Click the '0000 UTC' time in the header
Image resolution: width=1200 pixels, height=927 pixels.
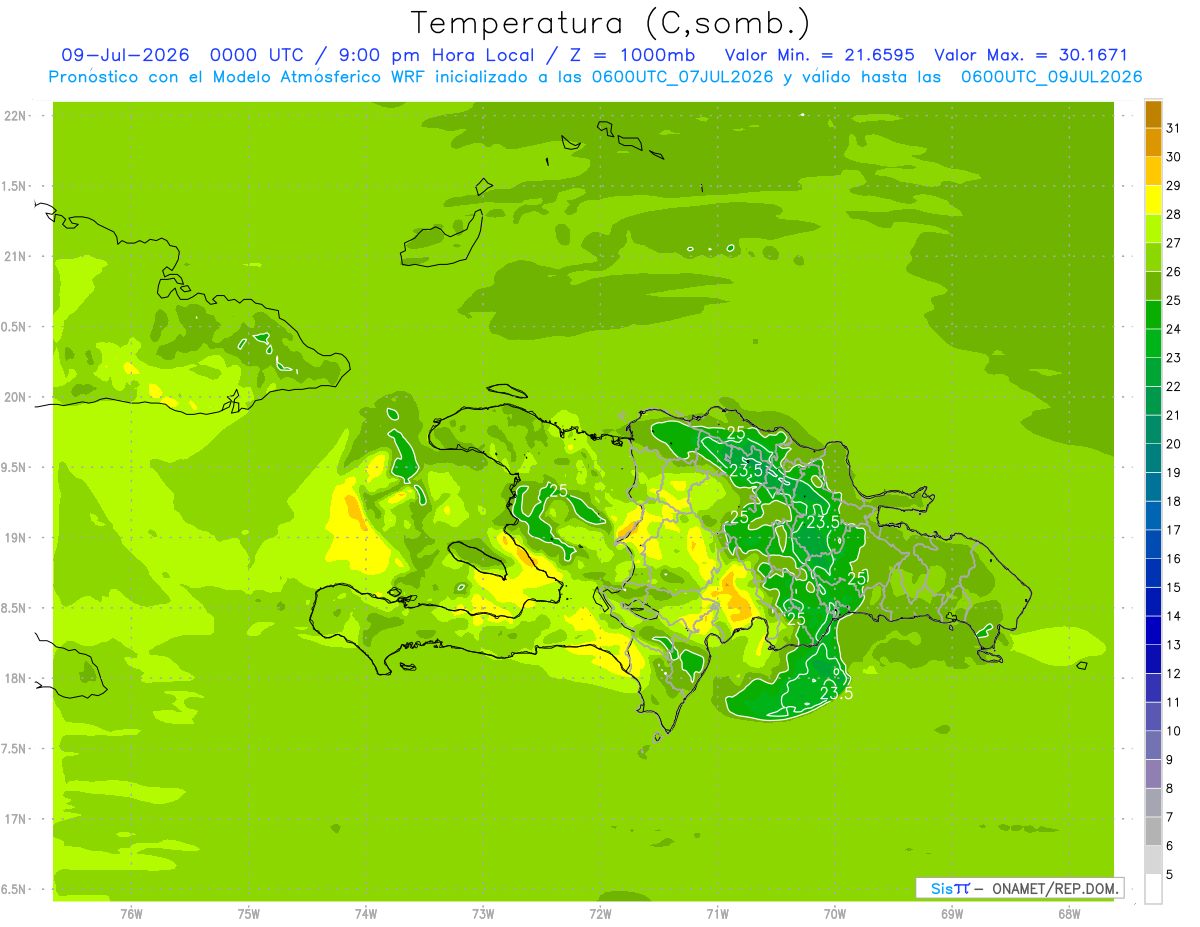point(257,55)
